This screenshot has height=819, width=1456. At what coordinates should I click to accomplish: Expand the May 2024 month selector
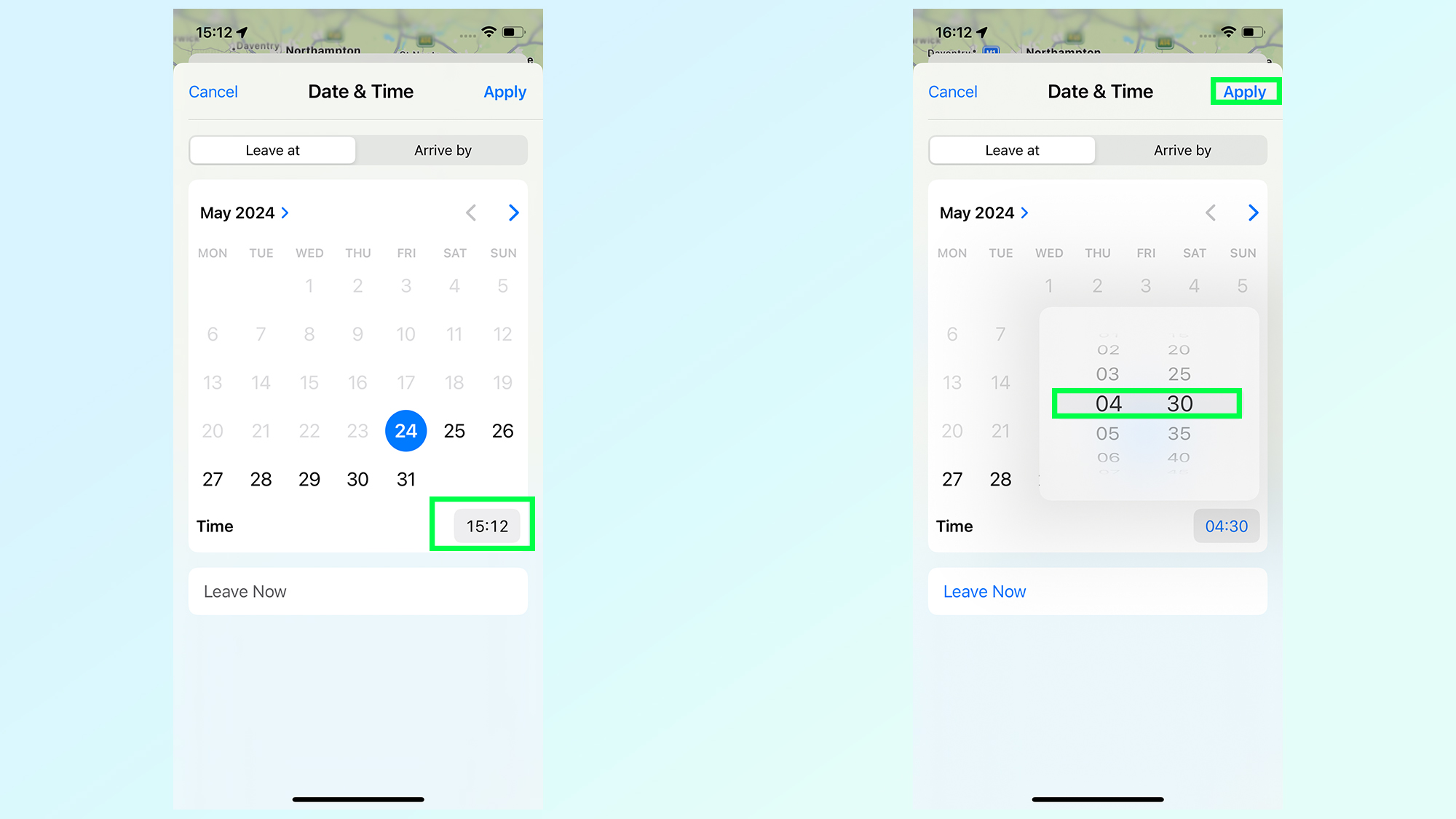coord(245,212)
